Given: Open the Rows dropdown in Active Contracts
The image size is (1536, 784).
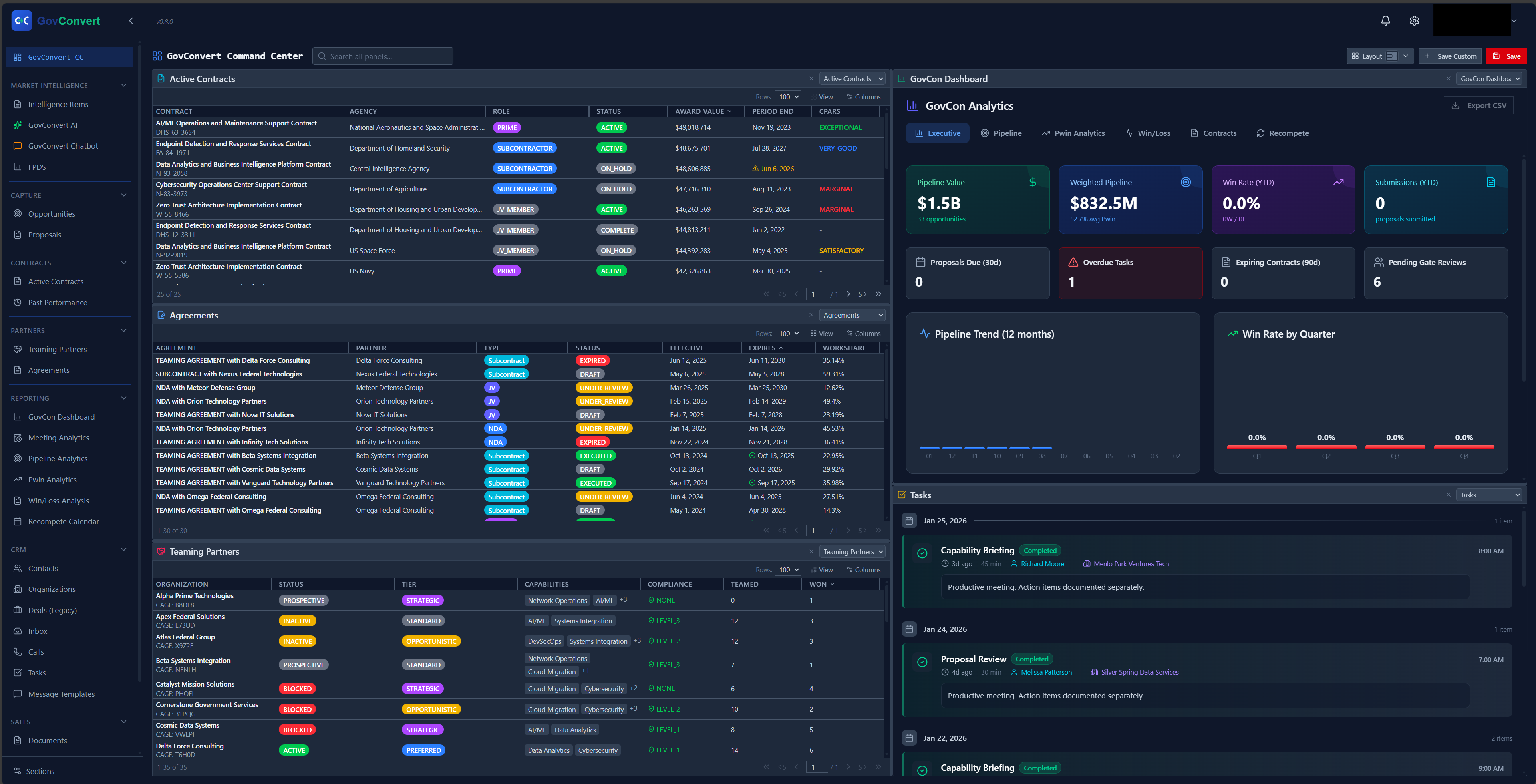Looking at the screenshot, I should [x=788, y=96].
